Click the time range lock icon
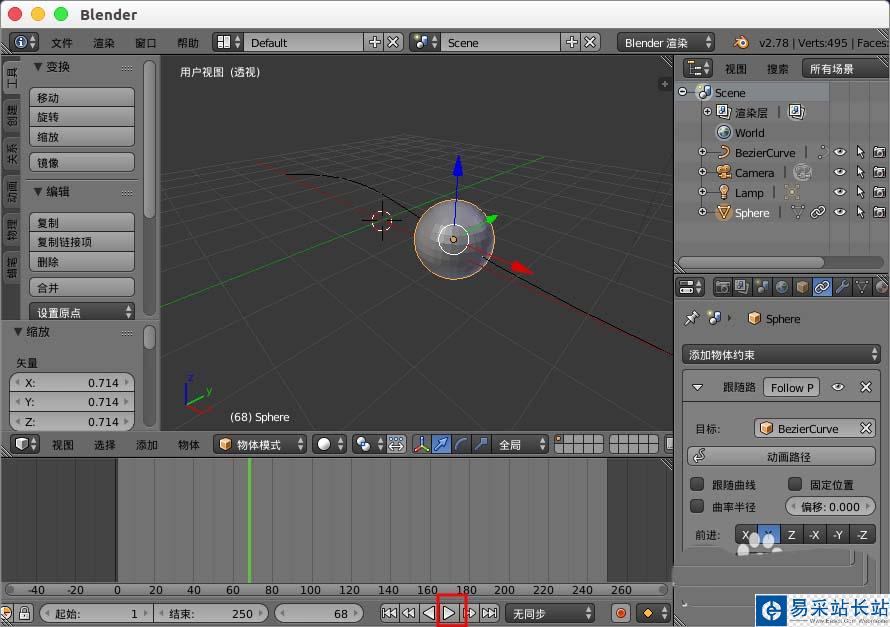The image size is (890, 627). pos(24,613)
